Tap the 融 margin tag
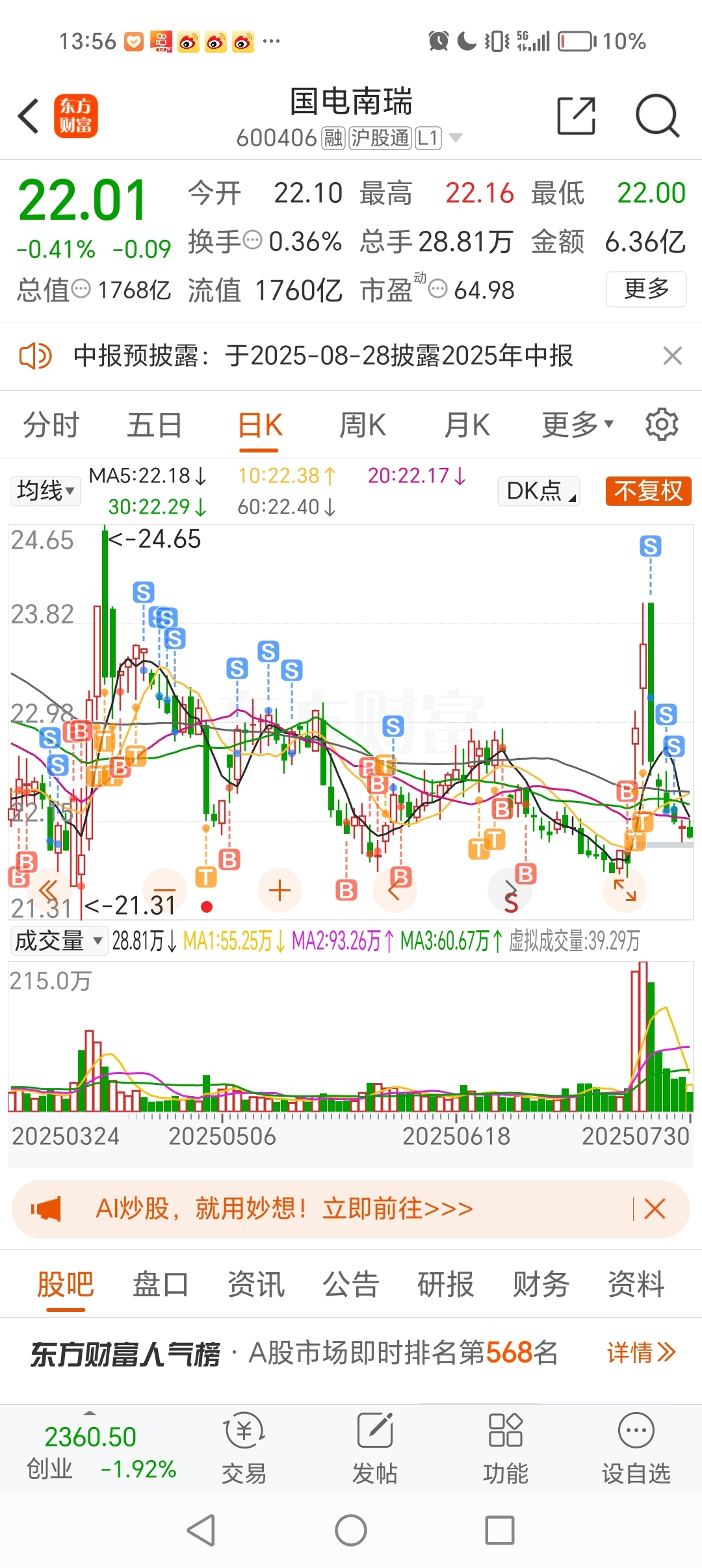 click(x=333, y=138)
